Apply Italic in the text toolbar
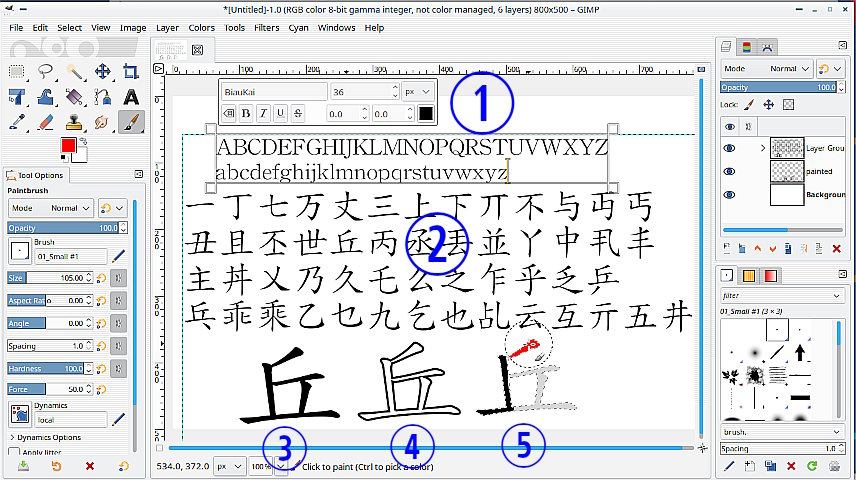This screenshot has width=856, height=480. pos(263,113)
